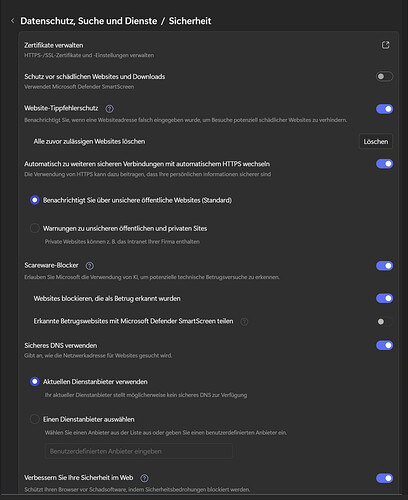Go back using the back arrow icon
Viewport: 408px width, 500px height.
coord(13,21)
